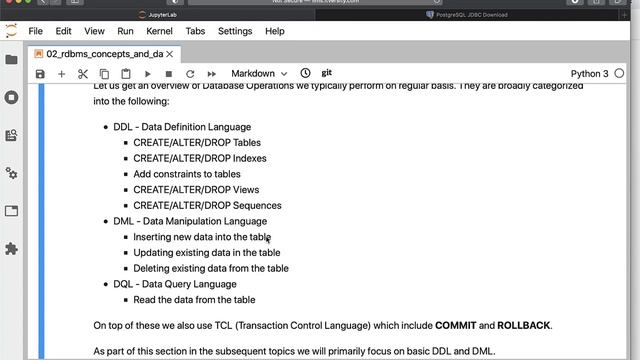This screenshot has height=360, width=640.
Task: Click the browser address bar
Action: point(316,2)
